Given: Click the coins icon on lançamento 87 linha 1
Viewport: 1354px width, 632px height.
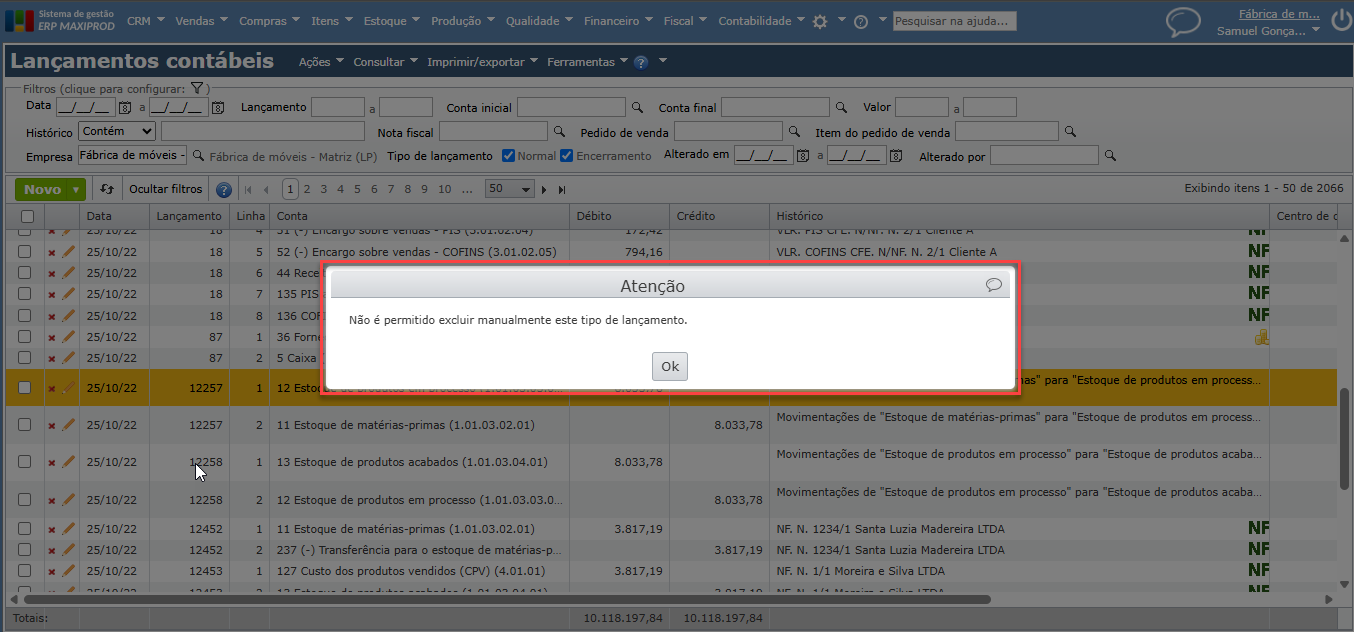Looking at the screenshot, I should [x=1261, y=337].
